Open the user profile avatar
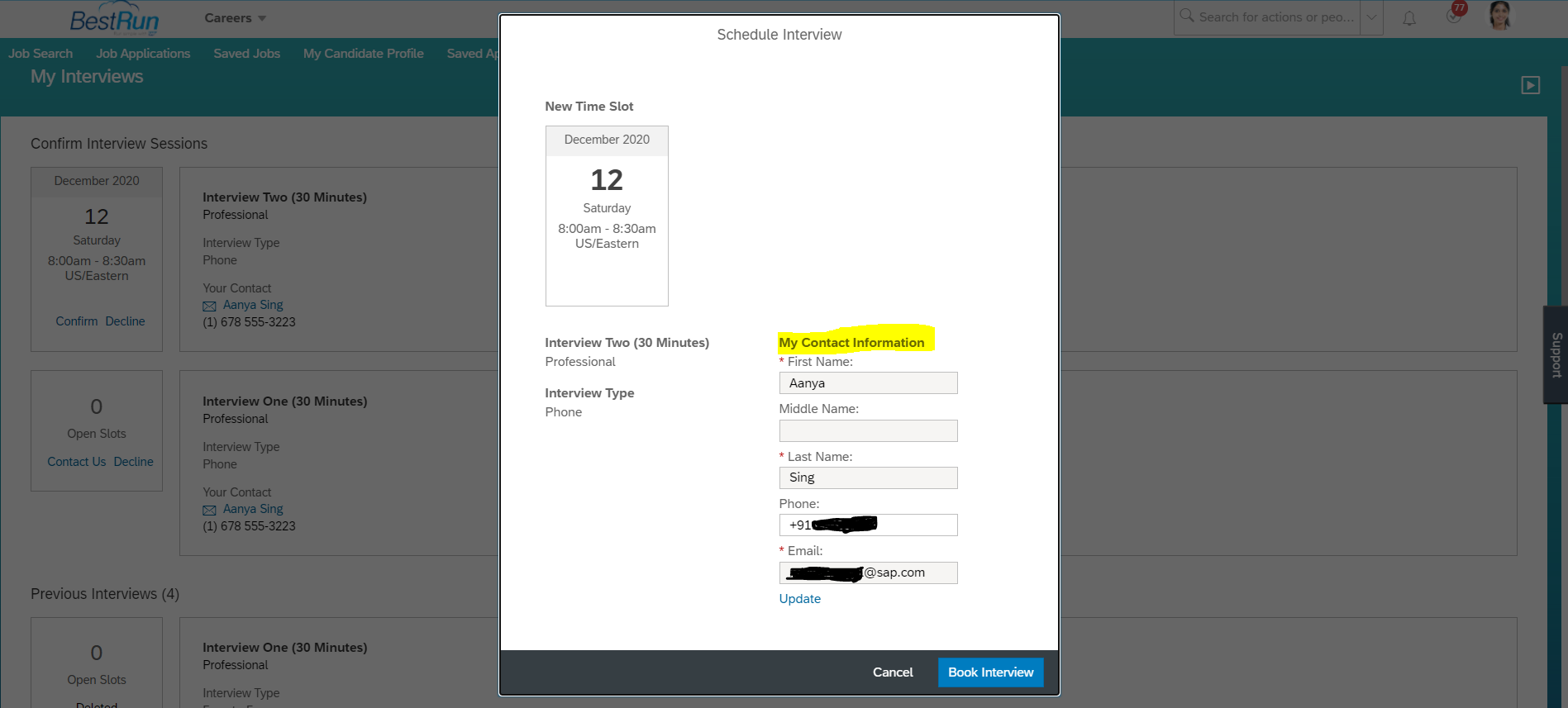 click(1500, 16)
